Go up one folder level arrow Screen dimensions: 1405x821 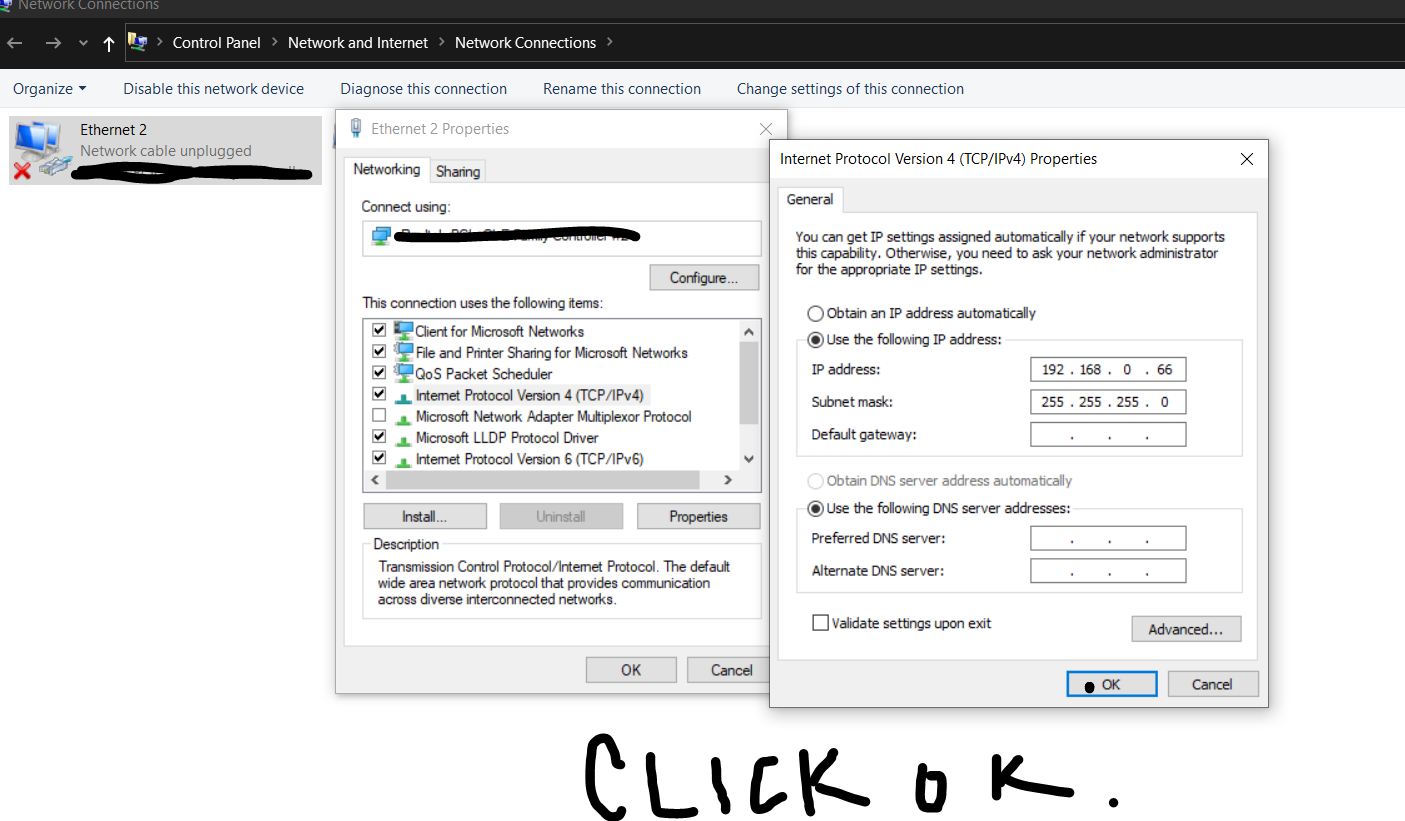pyautogui.click(x=109, y=43)
